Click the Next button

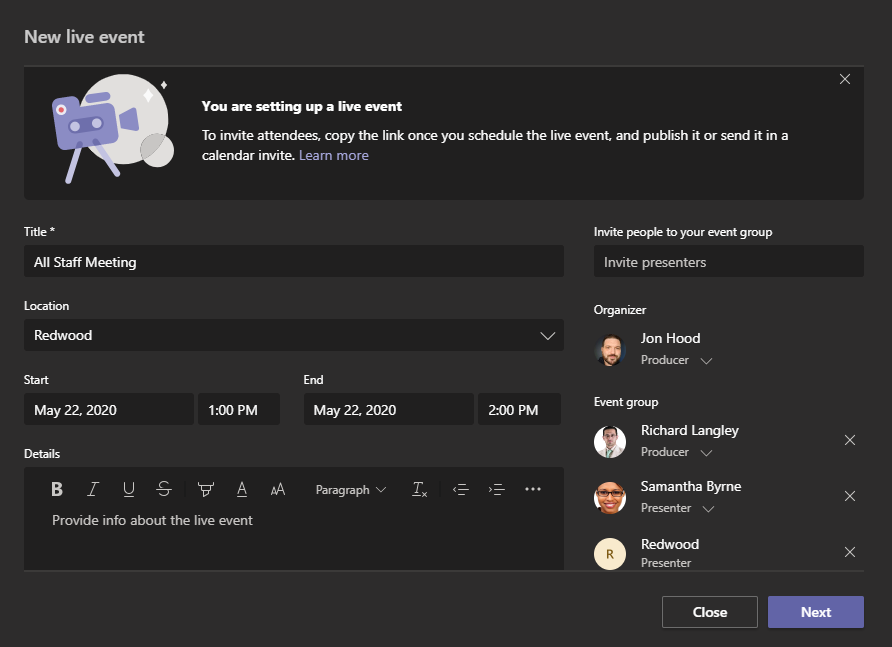[x=815, y=611]
